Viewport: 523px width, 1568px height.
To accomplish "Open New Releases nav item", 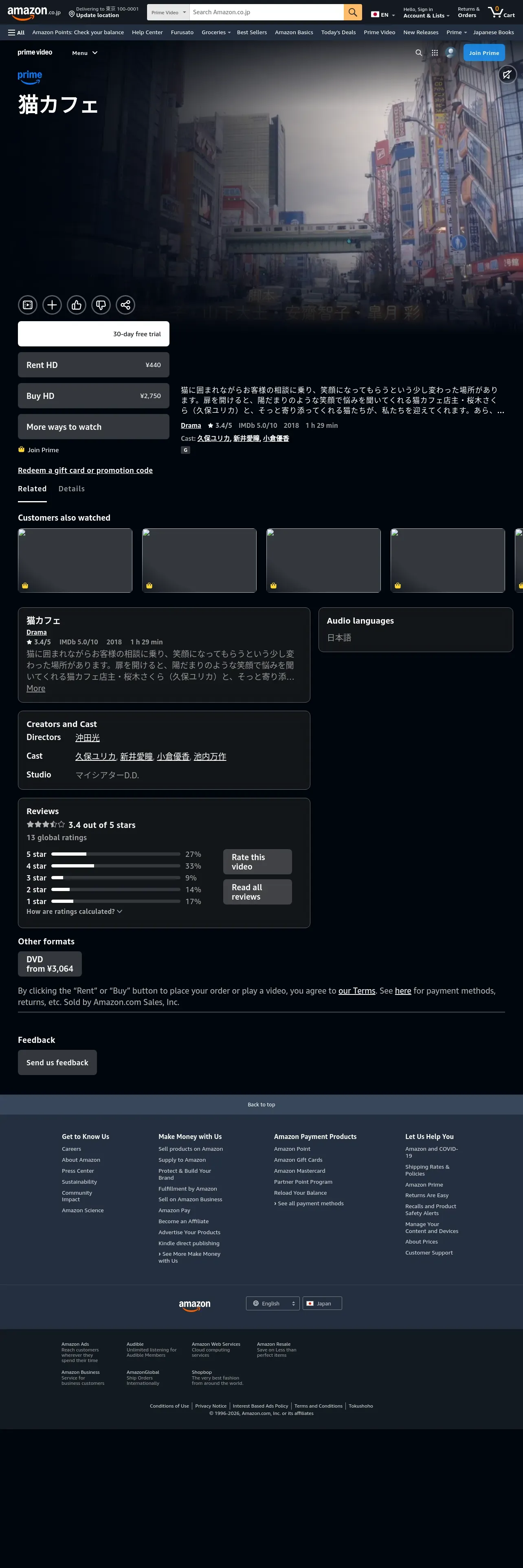I will click(x=421, y=32).
